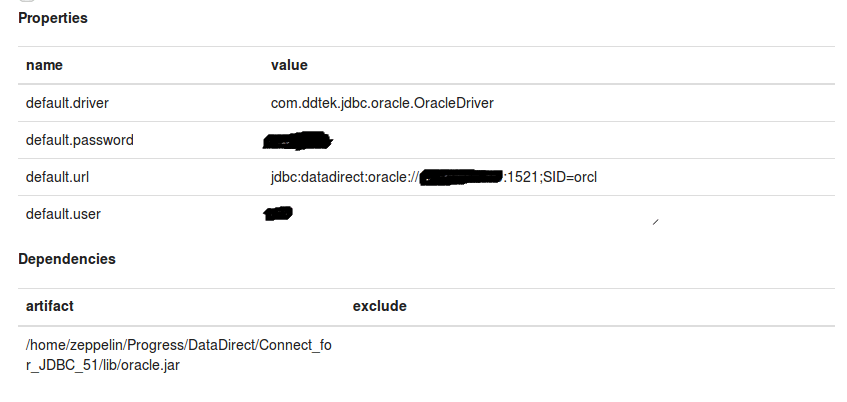Click the name column header

tap(44, 65)
